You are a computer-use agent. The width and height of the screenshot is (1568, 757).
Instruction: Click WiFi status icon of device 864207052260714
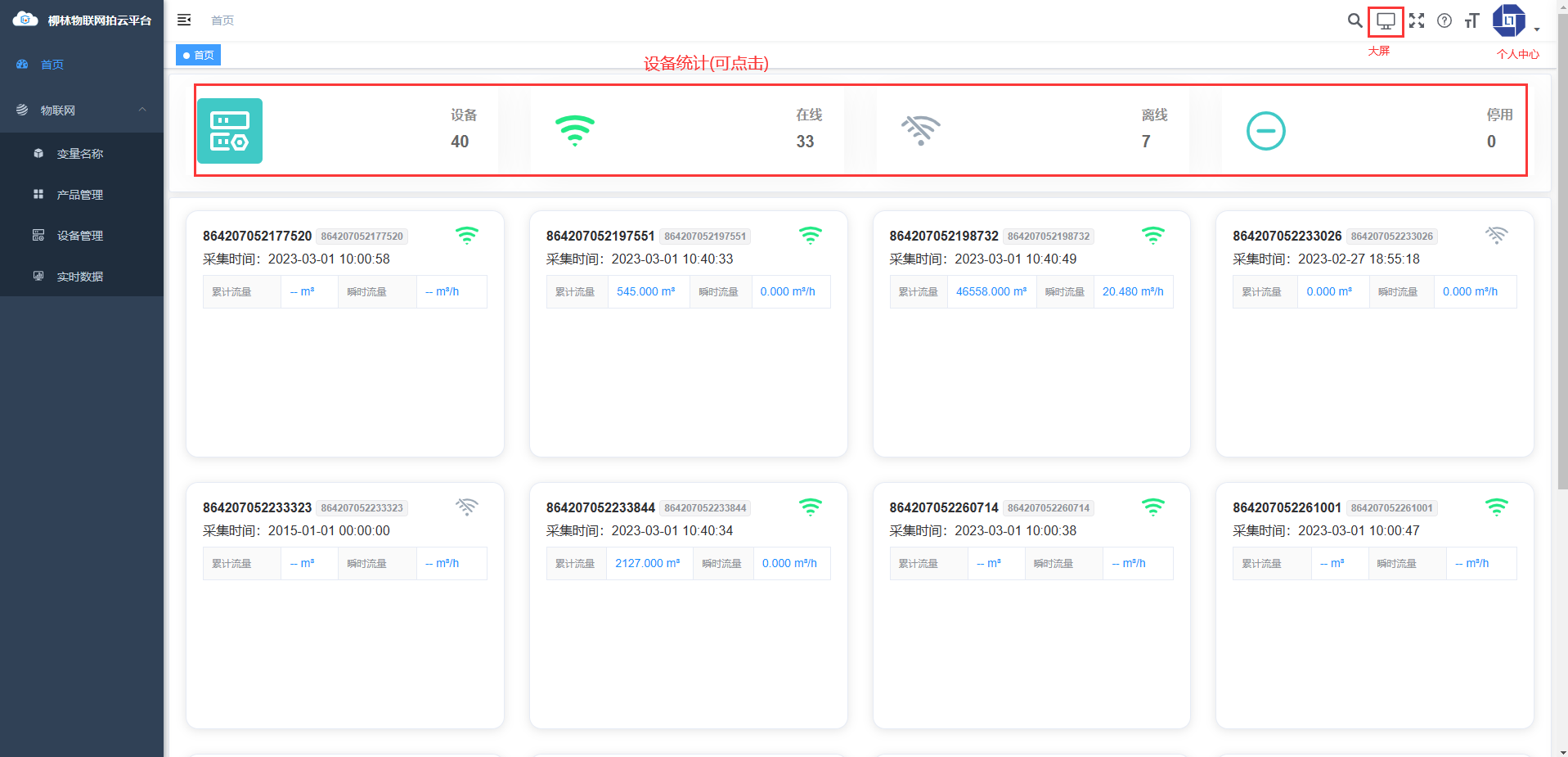pos(1152,507)
